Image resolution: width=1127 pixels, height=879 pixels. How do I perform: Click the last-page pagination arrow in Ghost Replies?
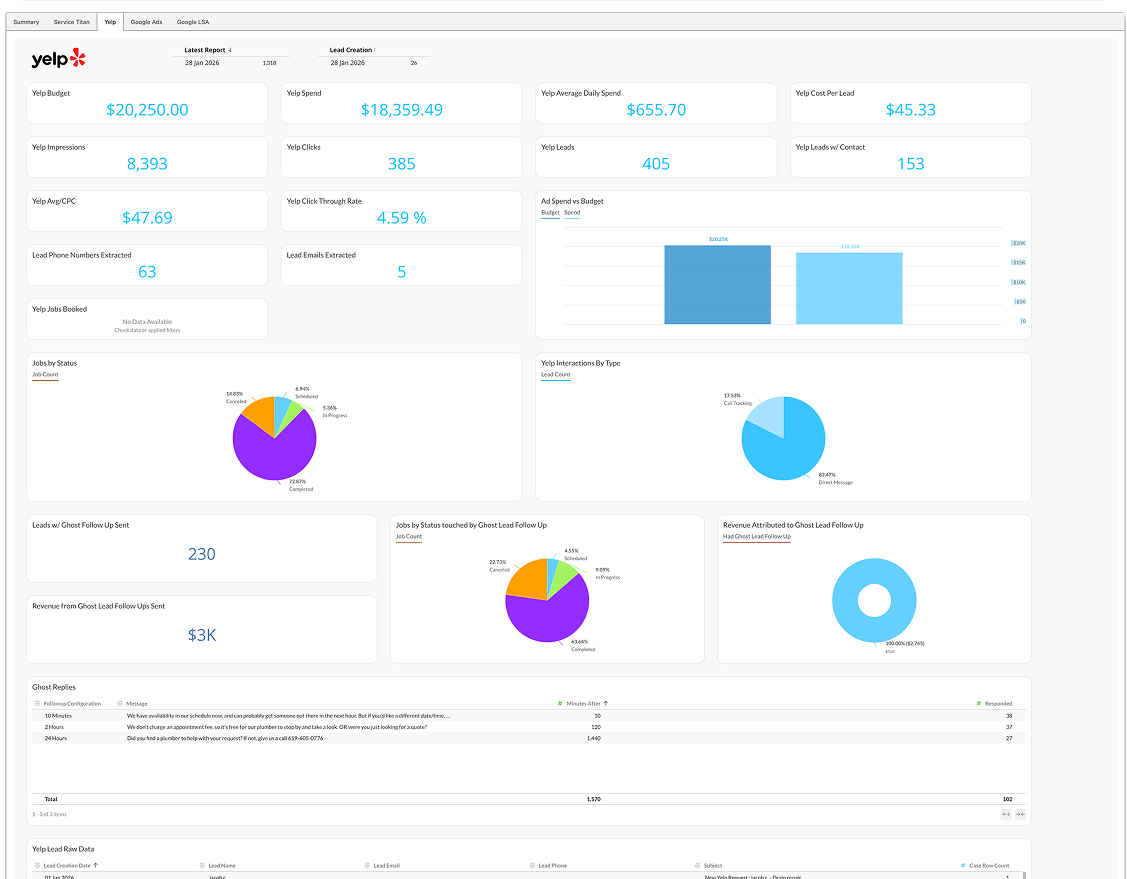[x=1020, y=814]
